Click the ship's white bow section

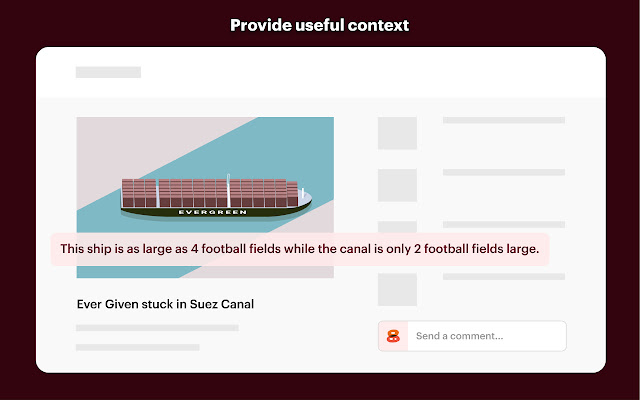point(304,198)
